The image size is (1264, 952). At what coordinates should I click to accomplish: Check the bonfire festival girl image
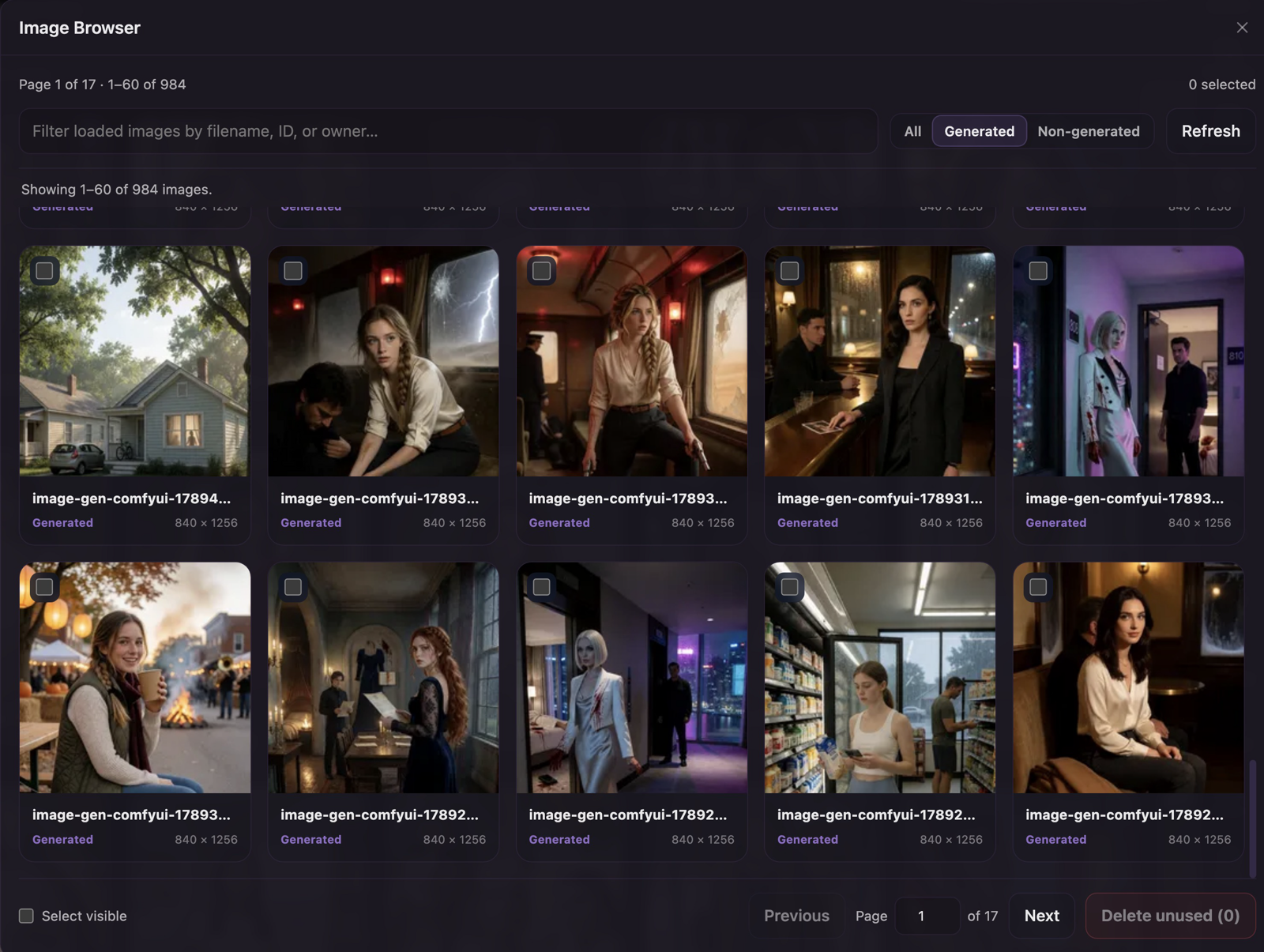(44, 587)
